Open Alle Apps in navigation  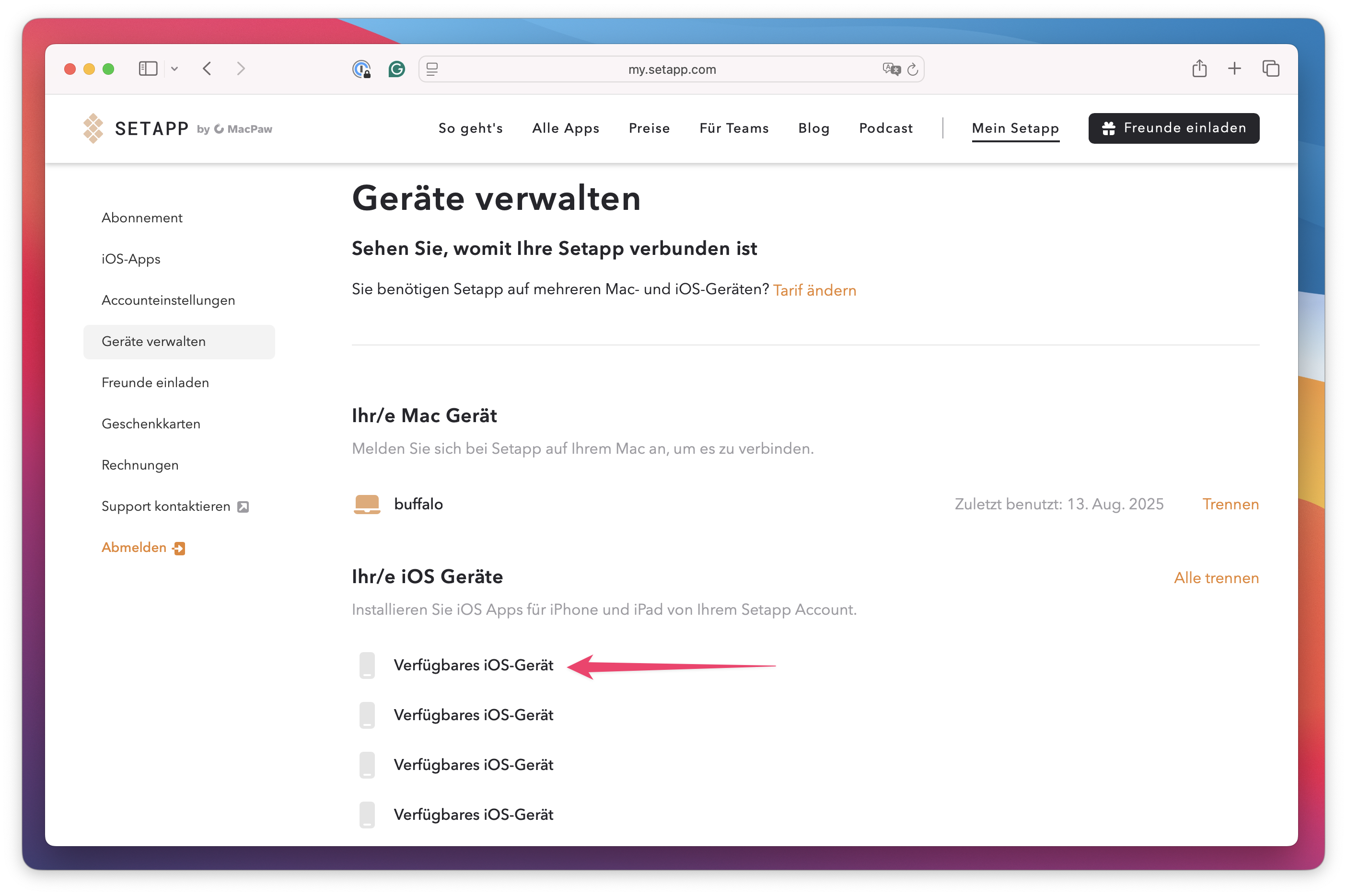566,128
